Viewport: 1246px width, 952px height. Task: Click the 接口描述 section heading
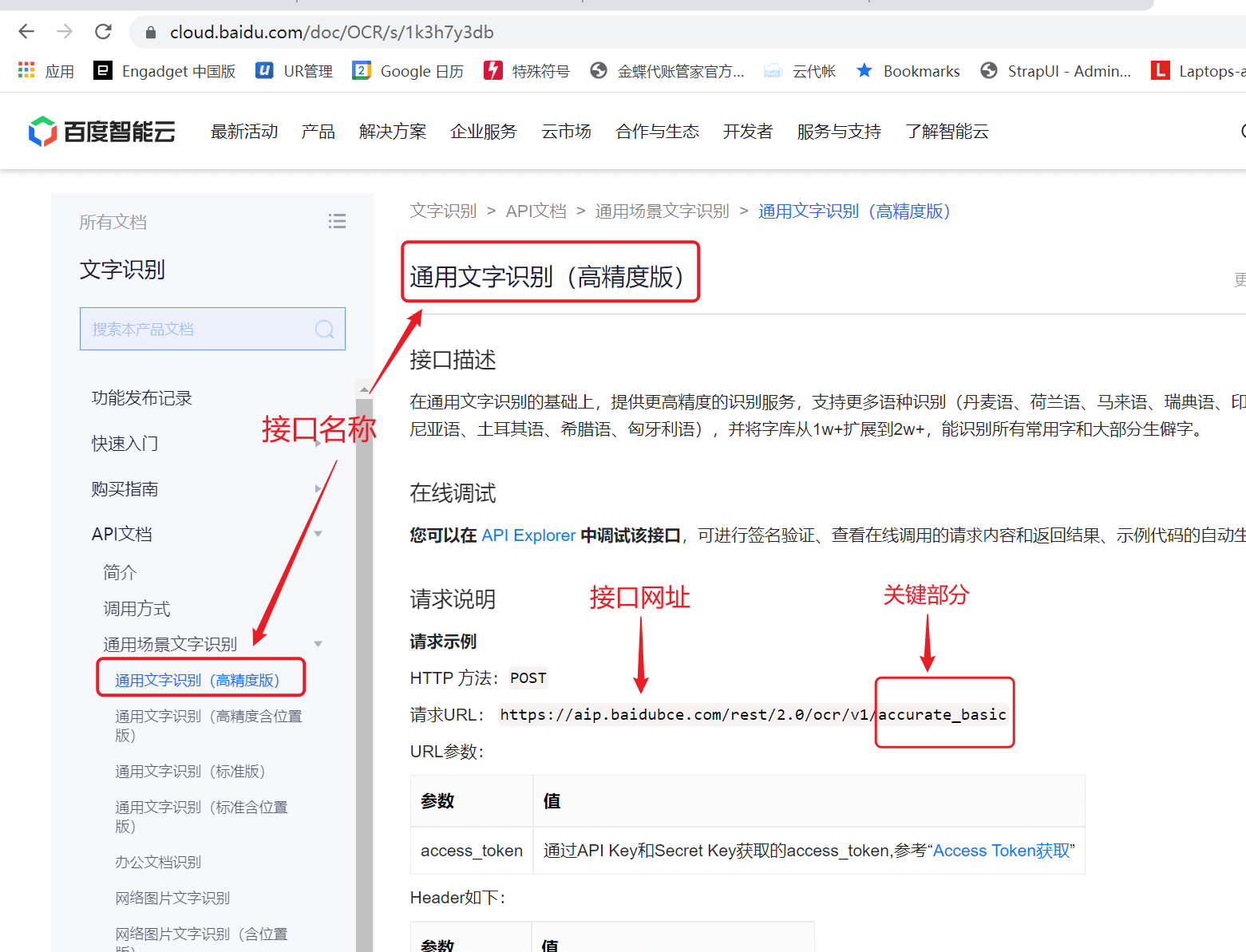click(453, 360)
